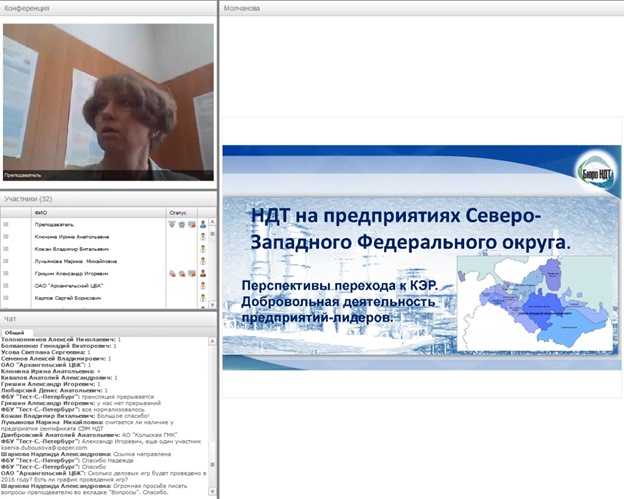Click the Преподаватель caption under the video
Image resolution: width=624 pixels, height=499 pixels.
click(23, 175)
